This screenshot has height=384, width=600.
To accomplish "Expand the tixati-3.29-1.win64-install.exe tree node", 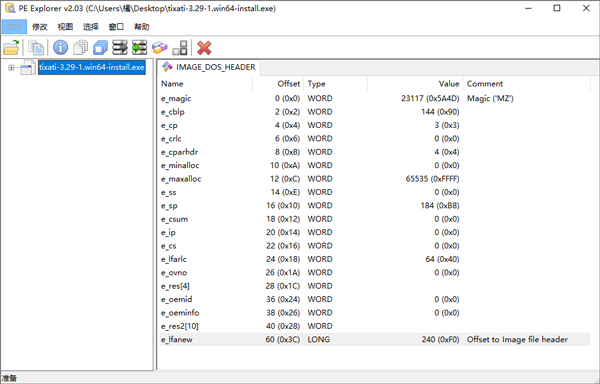I will click(11, 68).
